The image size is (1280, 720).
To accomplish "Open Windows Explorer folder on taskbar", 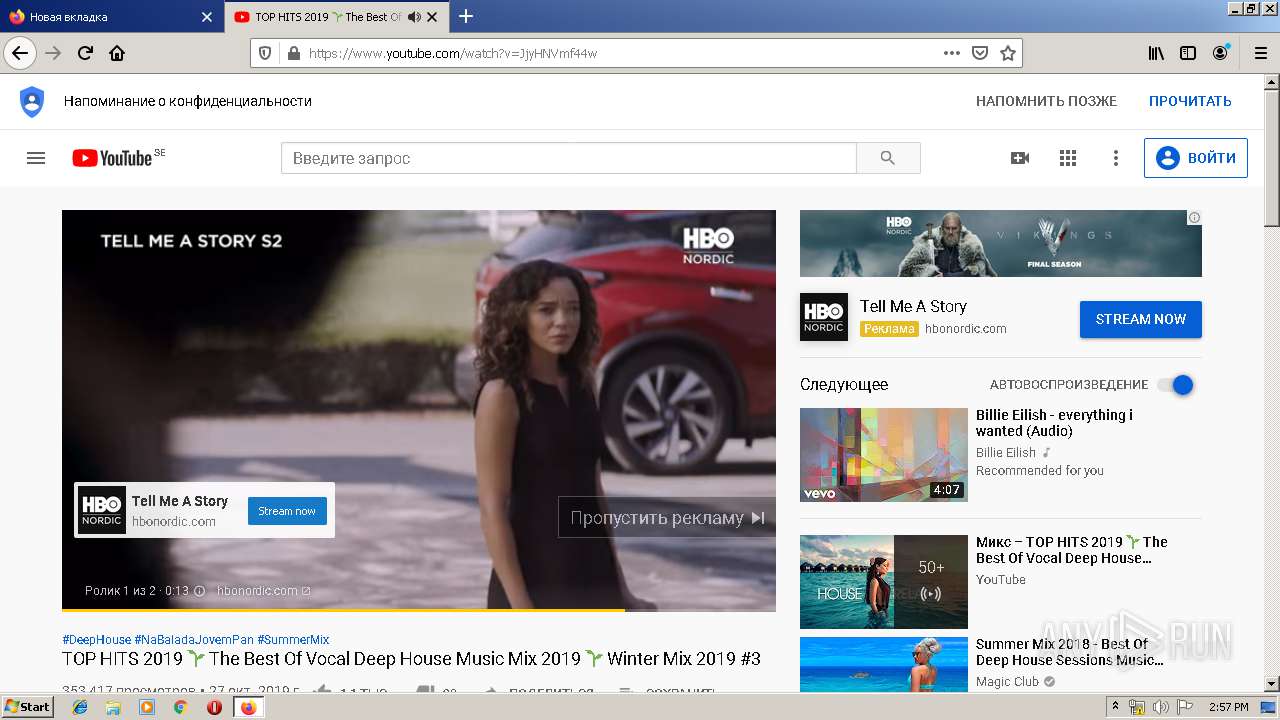I will click(x=113, y=707).
